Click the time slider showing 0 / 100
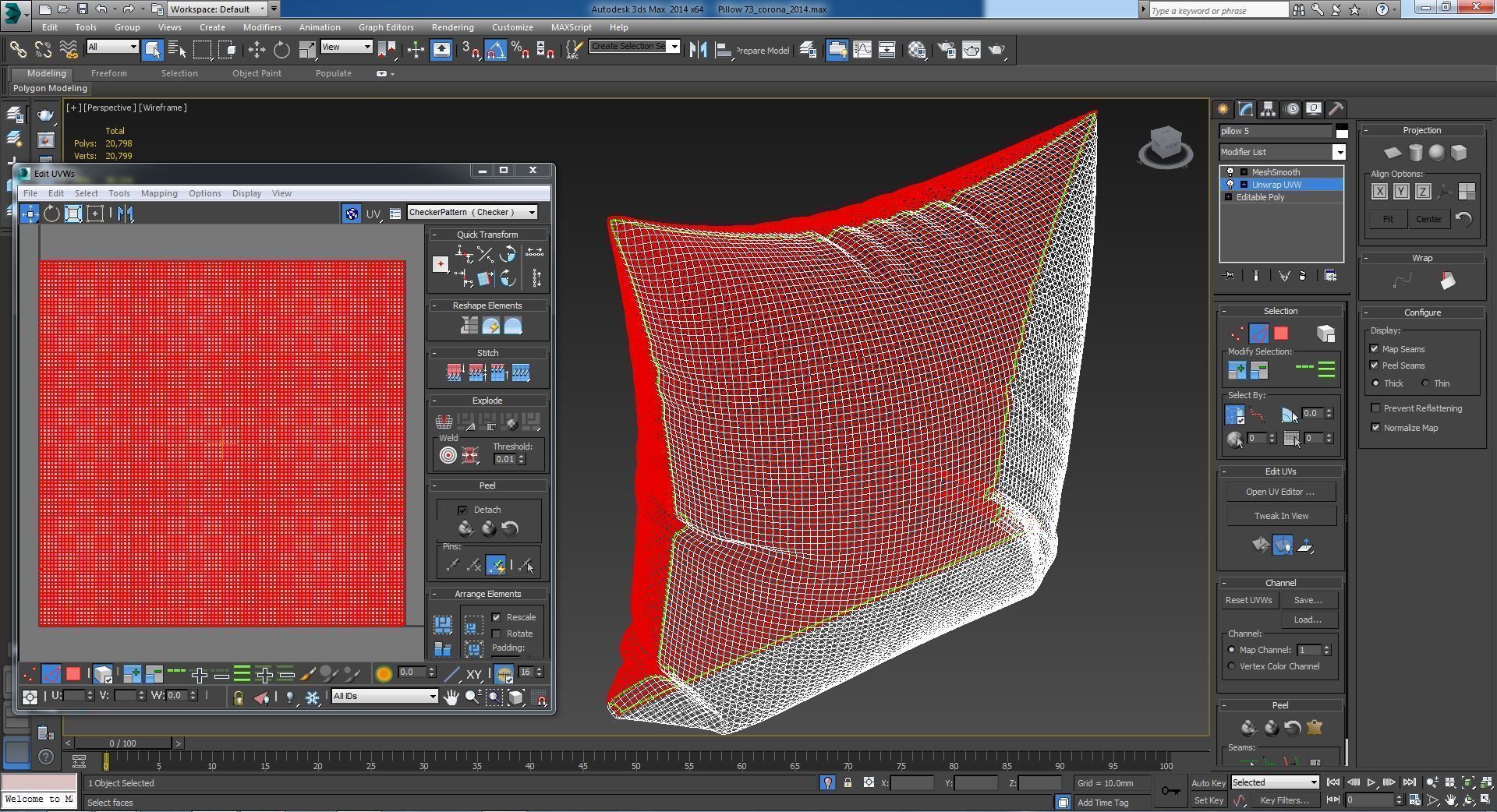This screenshot has width=1497, height=812. 122,743
